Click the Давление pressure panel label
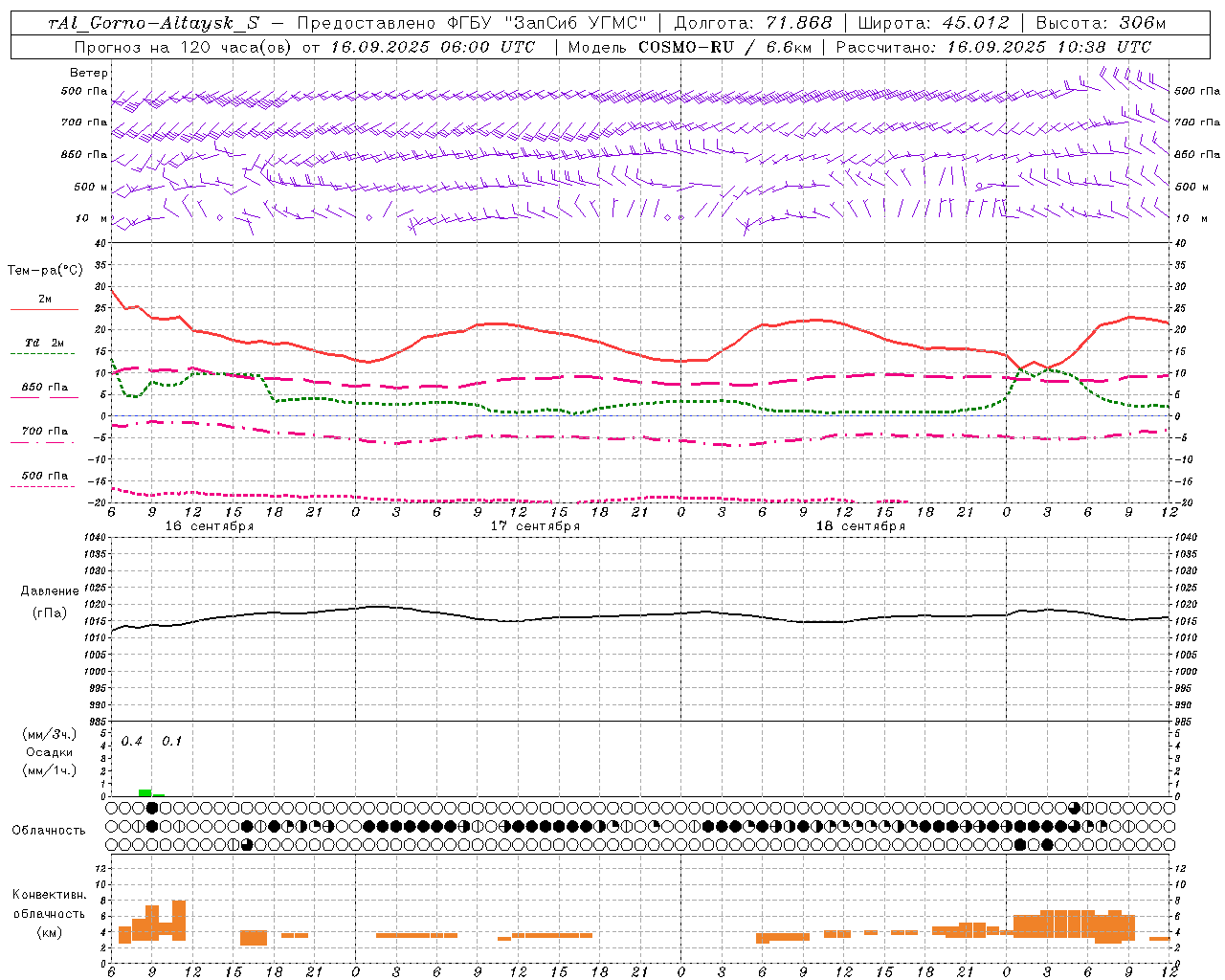1225x980 pixels. [x=50, y=591]
